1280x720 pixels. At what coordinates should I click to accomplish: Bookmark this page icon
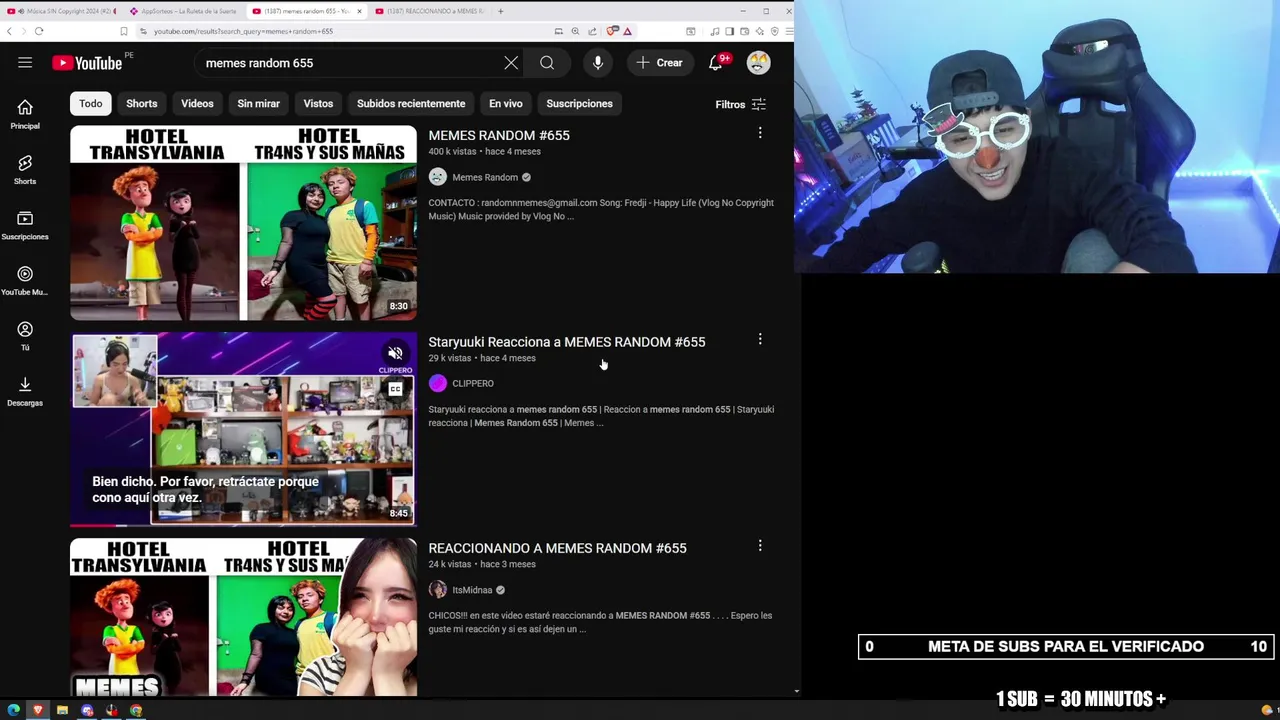(x=123, y=31)
